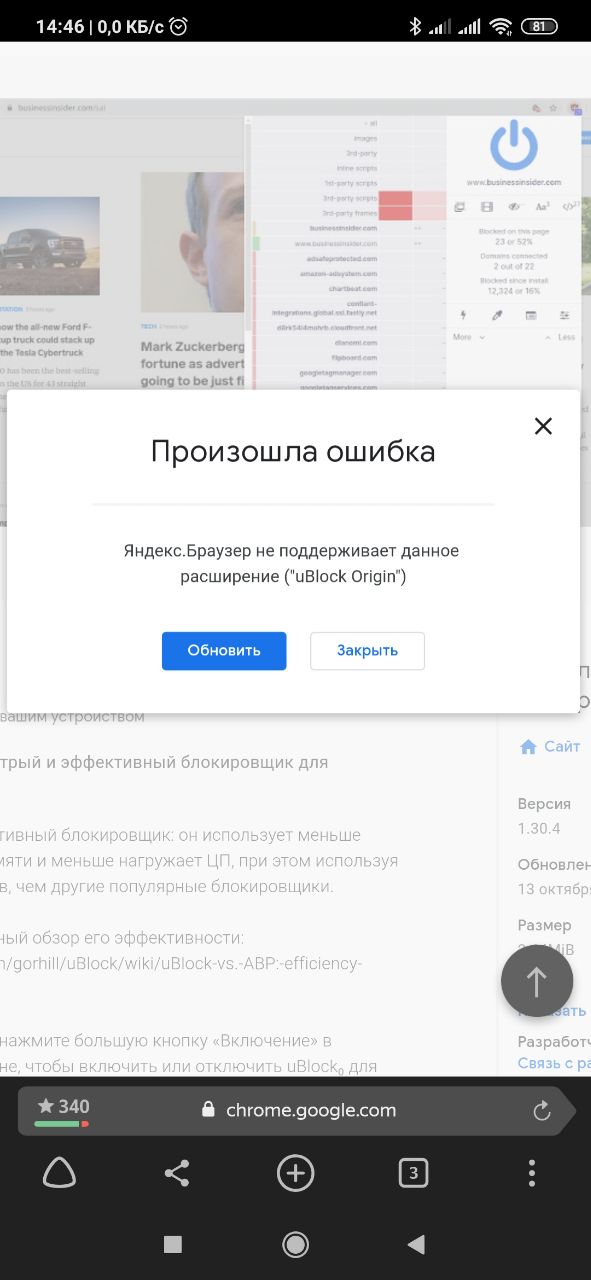Tap the Bluetooth icon in status bar
The image size is (591, 1280).
(x=416, y=27)
